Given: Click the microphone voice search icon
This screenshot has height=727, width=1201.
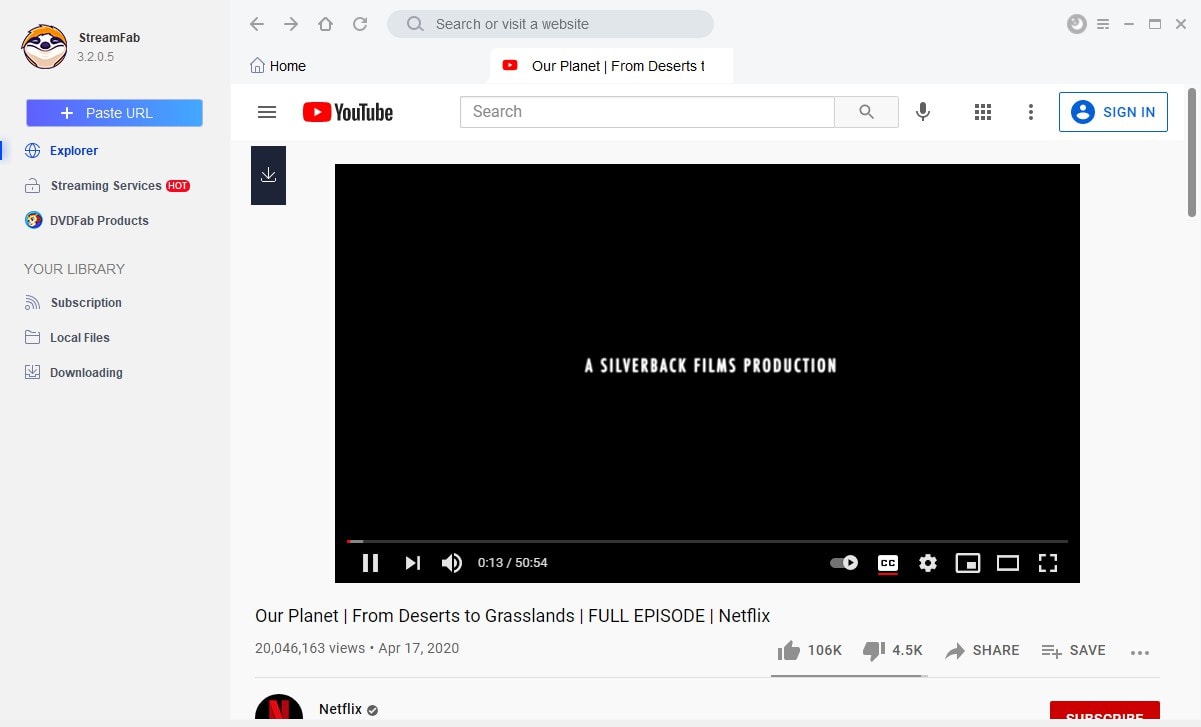Looking at the screenshot, I should pos(923,112).
